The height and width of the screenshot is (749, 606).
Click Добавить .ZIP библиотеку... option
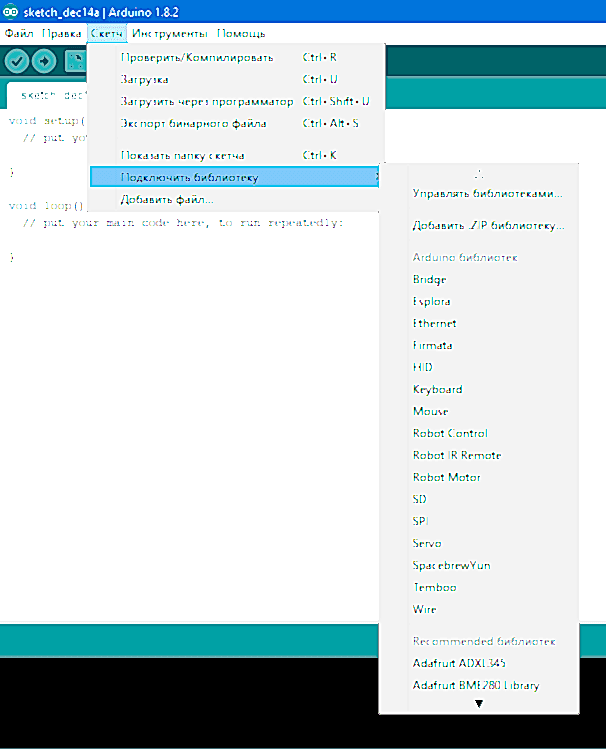pyautogui.click(x=488, y=226)
